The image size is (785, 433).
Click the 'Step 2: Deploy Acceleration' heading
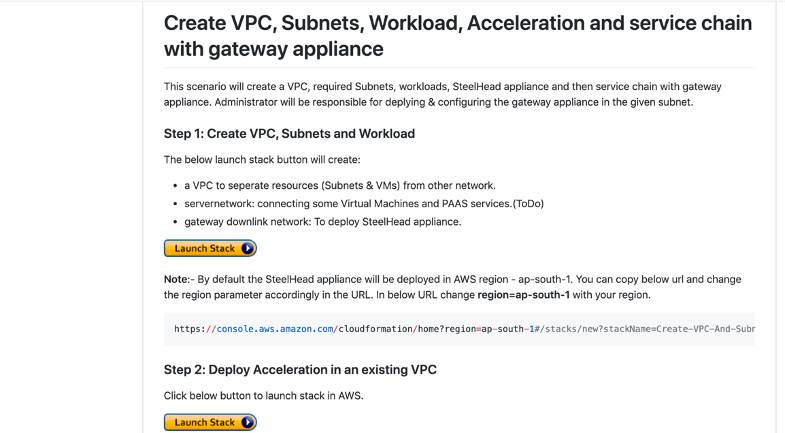[x=300, y=370]
